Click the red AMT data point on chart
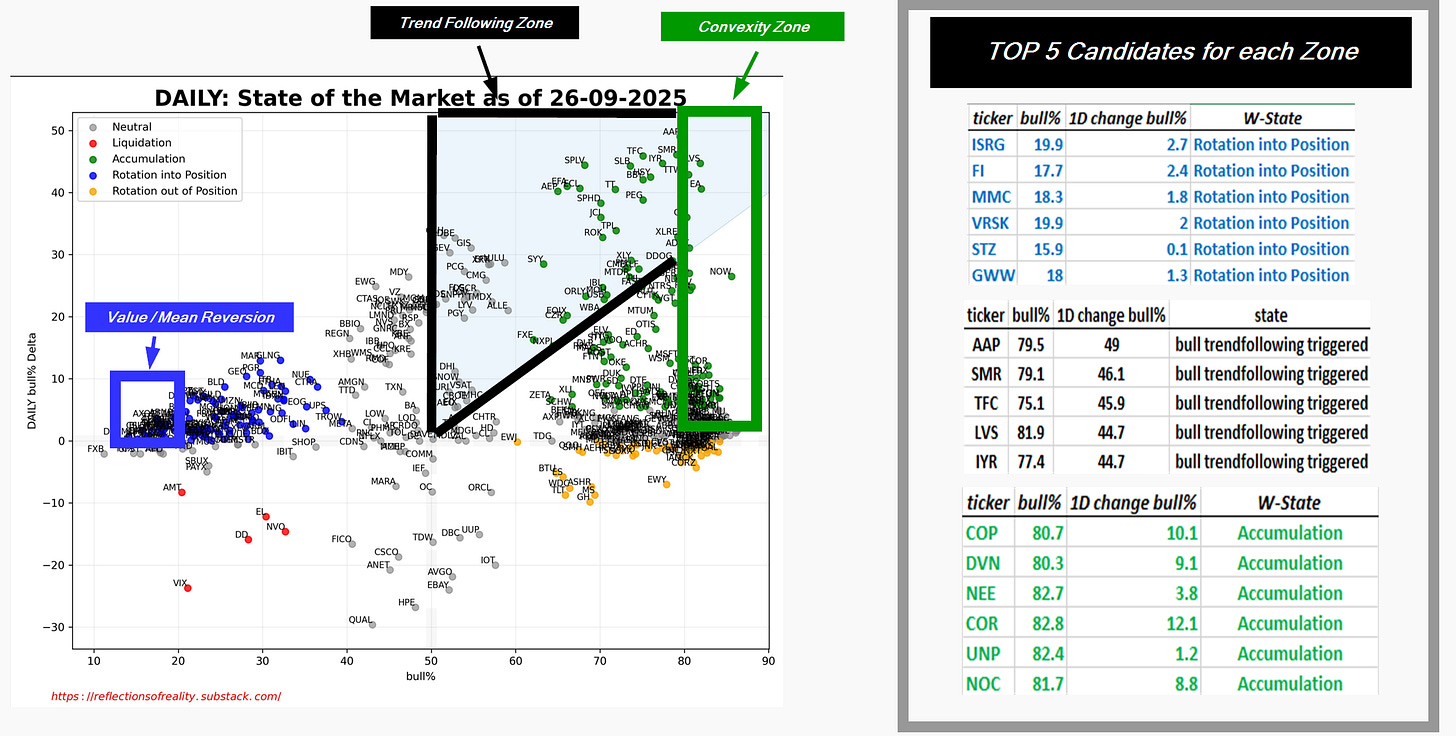This screenshot has width=1456, height=736. coord(181,492)
